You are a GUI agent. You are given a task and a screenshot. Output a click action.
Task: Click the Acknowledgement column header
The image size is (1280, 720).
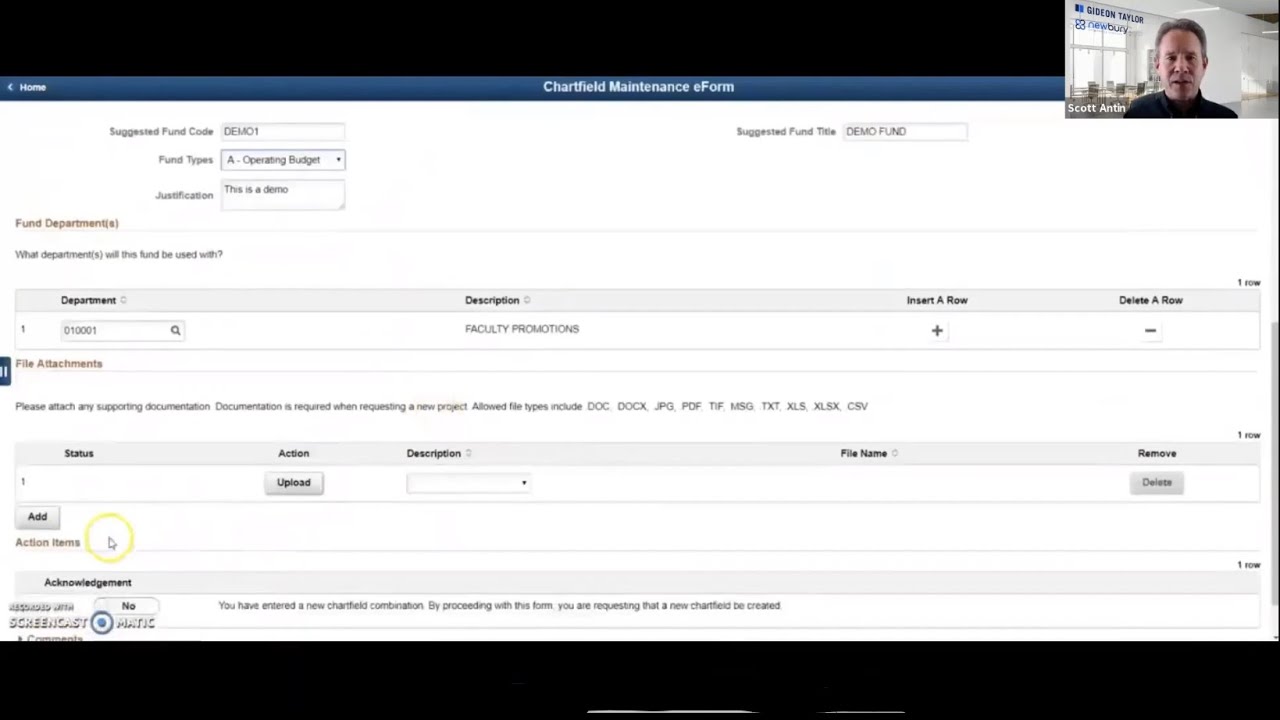[87, 582]
